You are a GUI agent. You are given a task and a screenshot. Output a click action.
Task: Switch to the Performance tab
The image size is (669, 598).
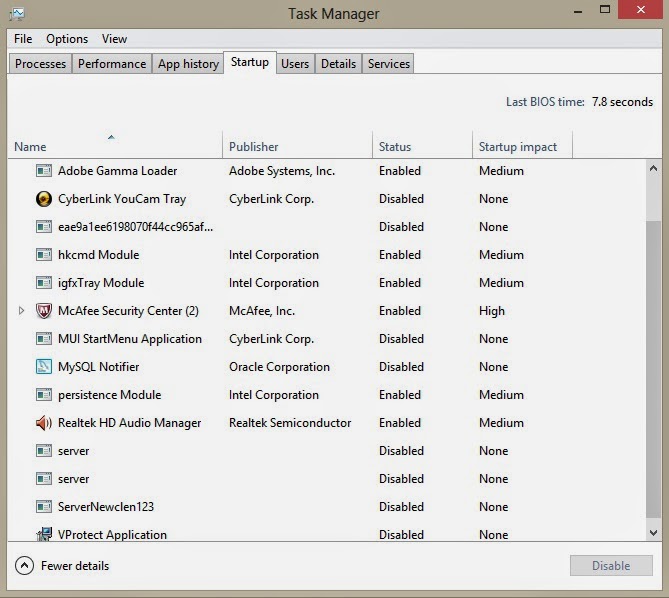(112, 64)
